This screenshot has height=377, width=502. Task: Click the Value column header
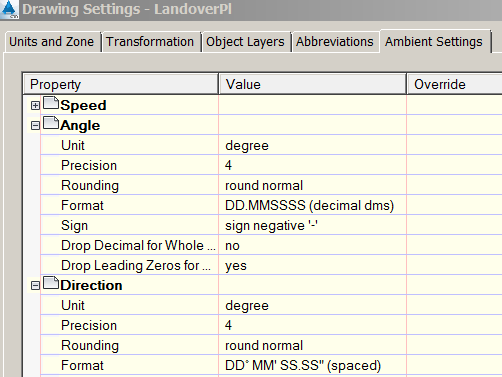tap(313, 84)
